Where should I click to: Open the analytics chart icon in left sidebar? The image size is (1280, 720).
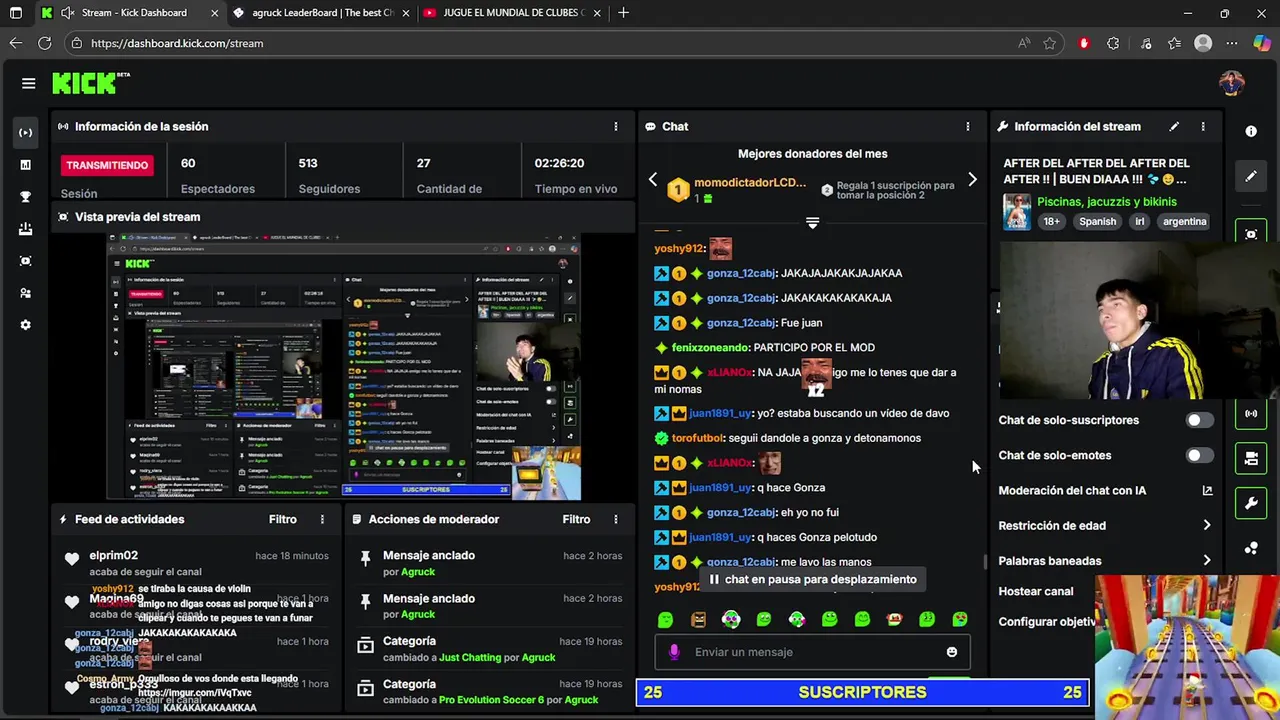pyautogui.click(x=25, y=165)
